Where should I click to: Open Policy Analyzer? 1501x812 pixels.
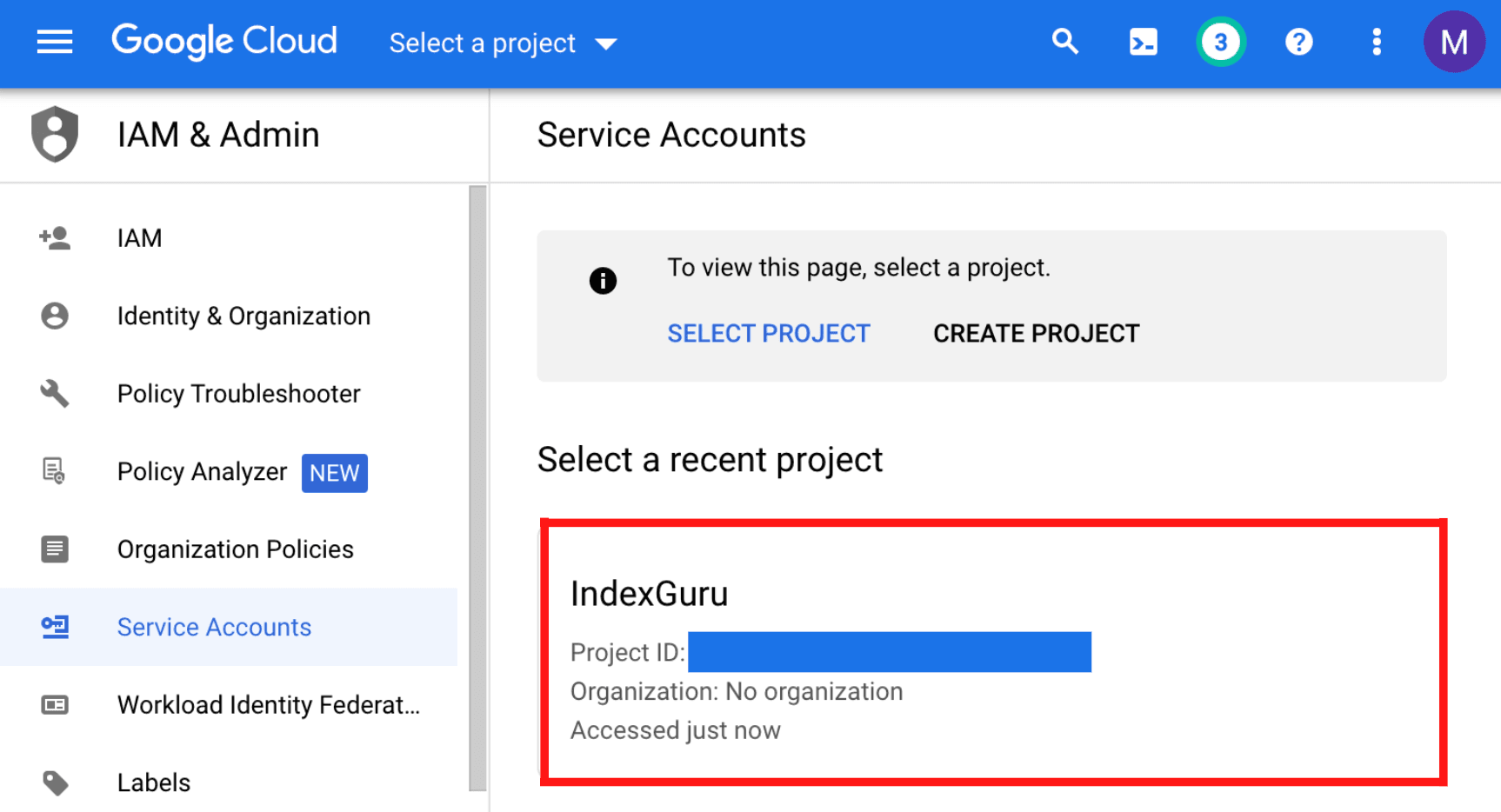coord(202,472)
